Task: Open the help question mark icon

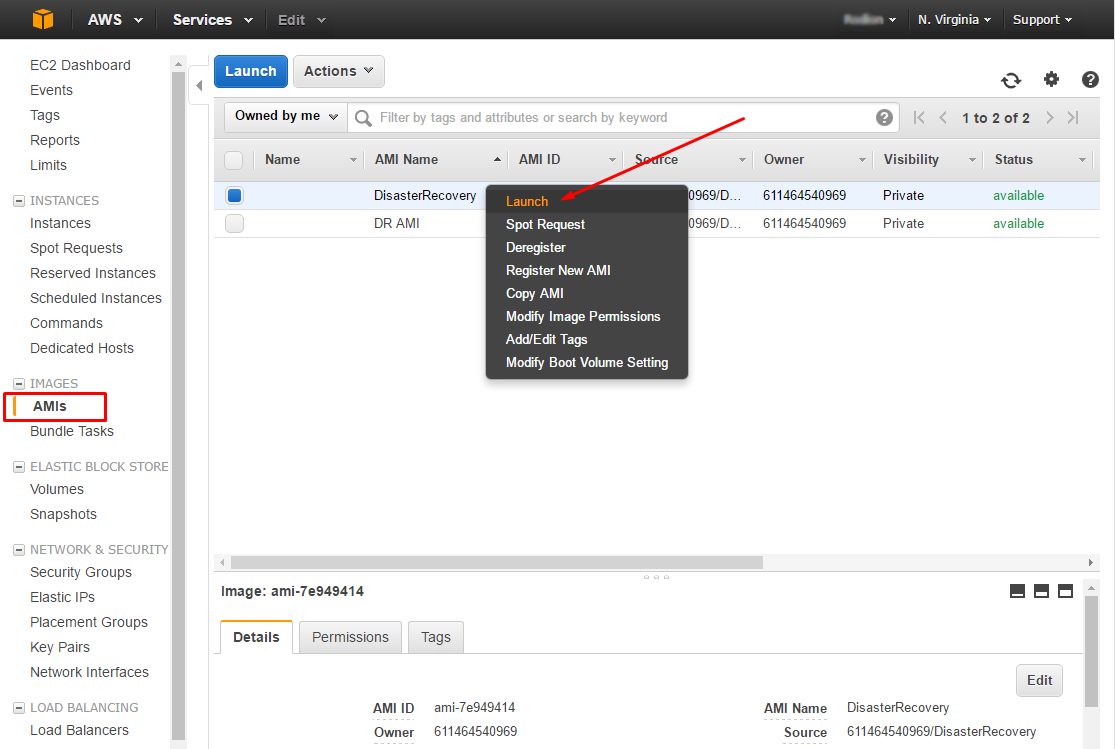Action: tap(1090, 79)
